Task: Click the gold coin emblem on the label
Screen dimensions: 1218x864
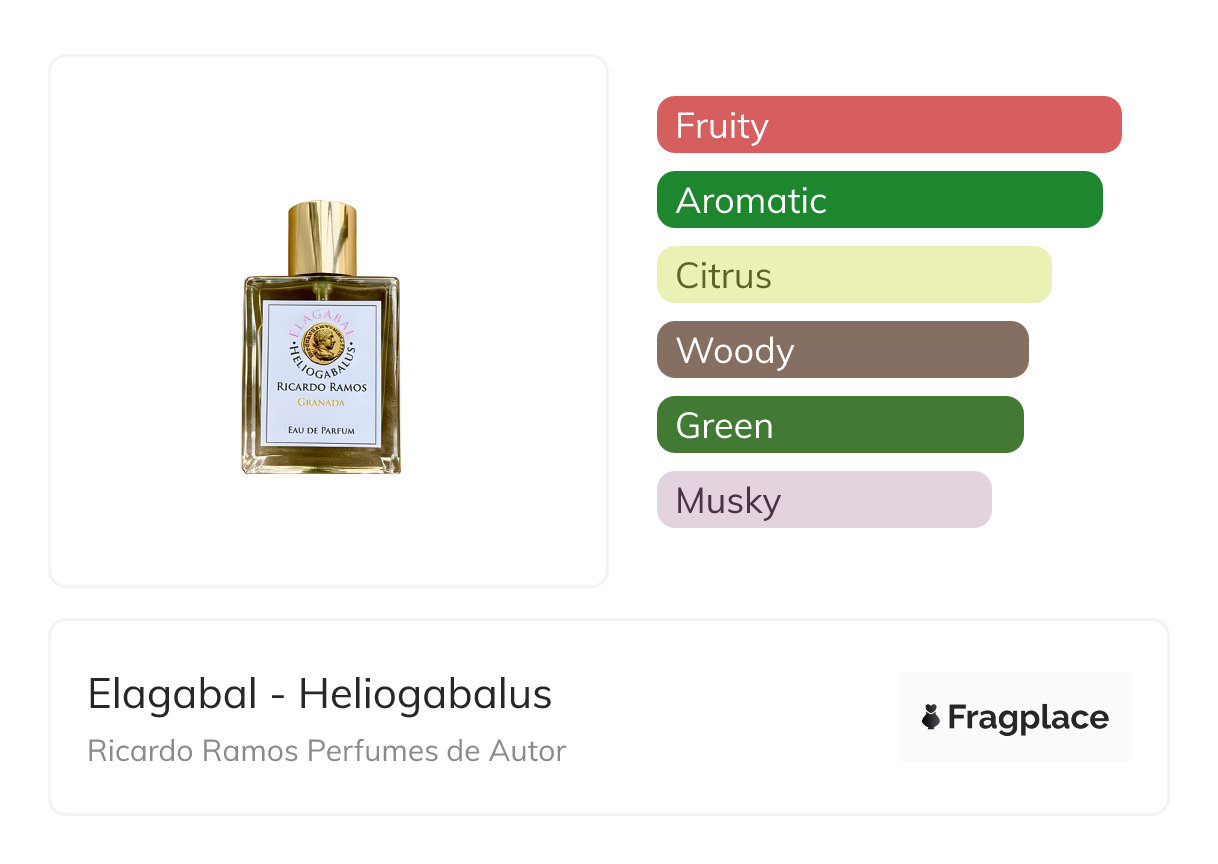Action: tap(323, 346)
